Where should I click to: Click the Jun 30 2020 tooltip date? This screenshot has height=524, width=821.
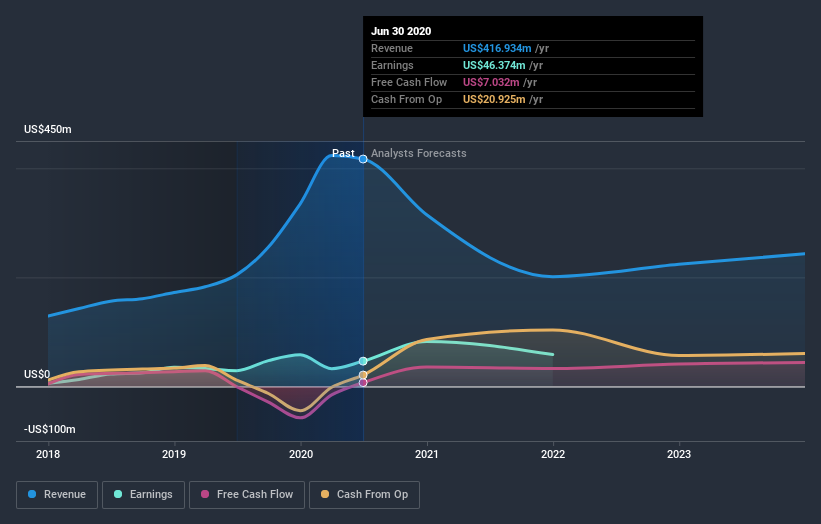(x=401, y=31)
